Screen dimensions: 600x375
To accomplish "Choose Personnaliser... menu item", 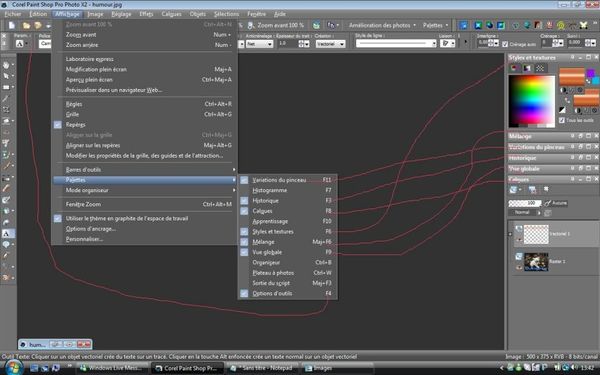I will 145,239.
